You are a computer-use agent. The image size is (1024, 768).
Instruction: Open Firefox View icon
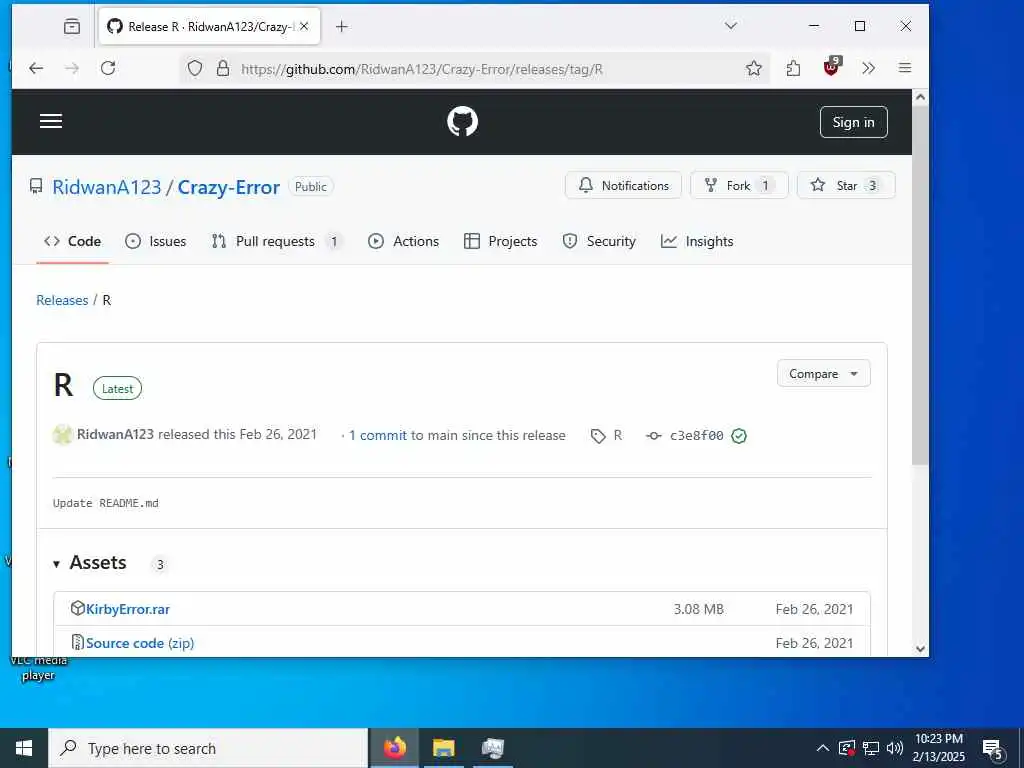(x=72, y=26)
